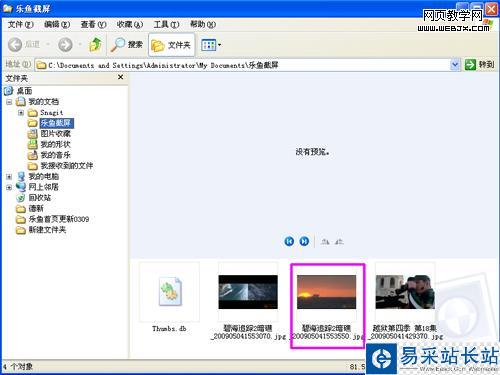The height and width of the screenshot is (375, 500).
Task: Select 桌面 in the folder tree
Action: pyautogui.click(x=24, y=91)
